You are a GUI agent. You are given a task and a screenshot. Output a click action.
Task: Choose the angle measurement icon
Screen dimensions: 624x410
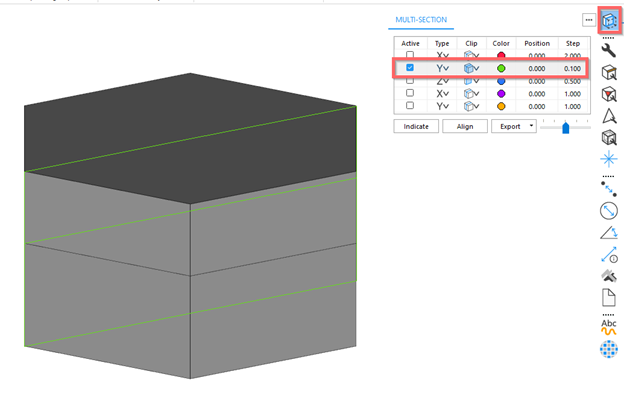click(x=608, y=233)
